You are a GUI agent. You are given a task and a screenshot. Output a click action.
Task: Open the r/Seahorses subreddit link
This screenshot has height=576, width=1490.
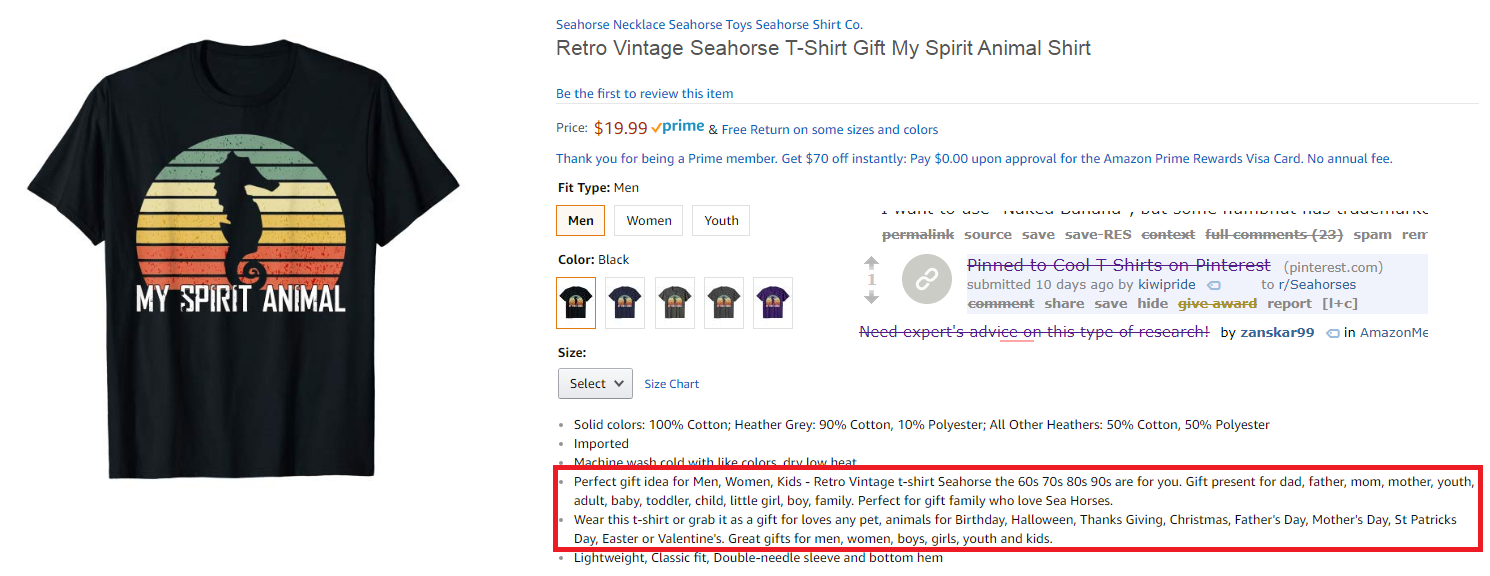click(x=1317, y=285)
